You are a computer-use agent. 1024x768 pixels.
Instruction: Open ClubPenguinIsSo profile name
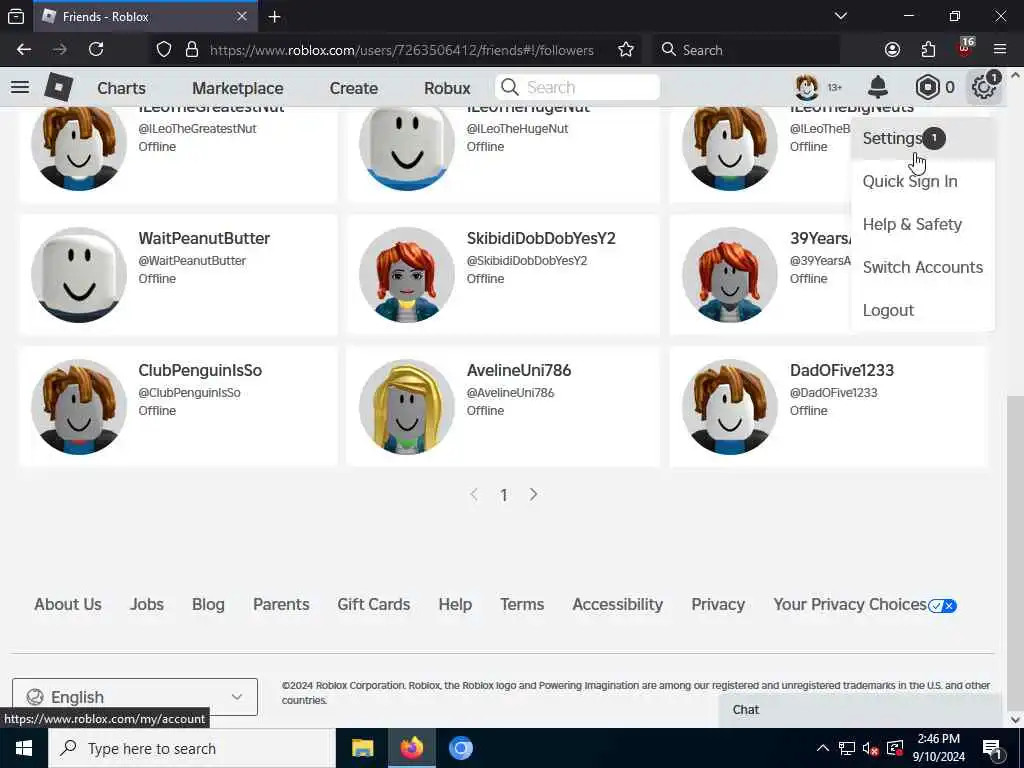click(200, 370)
